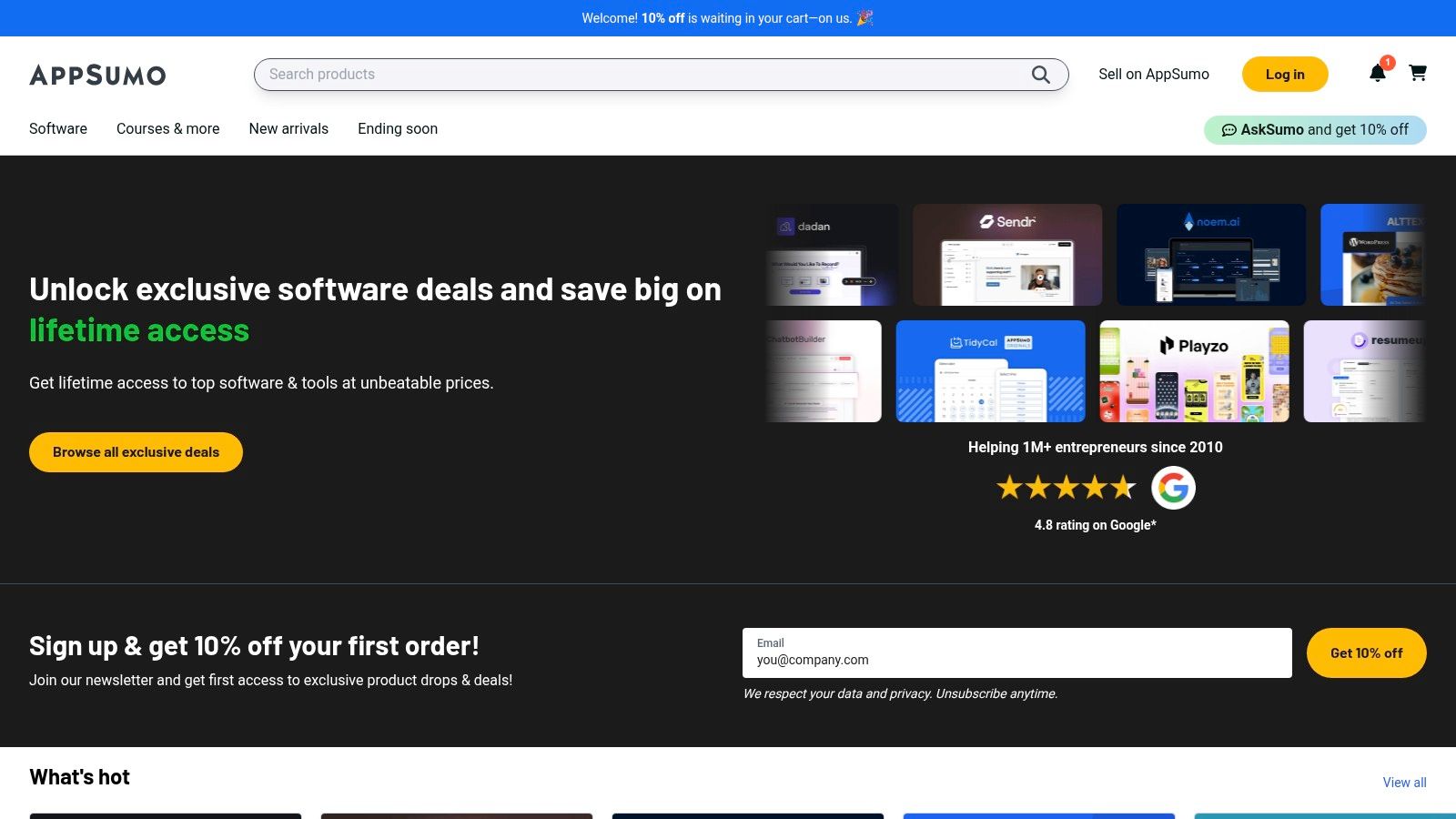
Task: Open the shopping cart
Action: coord(1418,73)
